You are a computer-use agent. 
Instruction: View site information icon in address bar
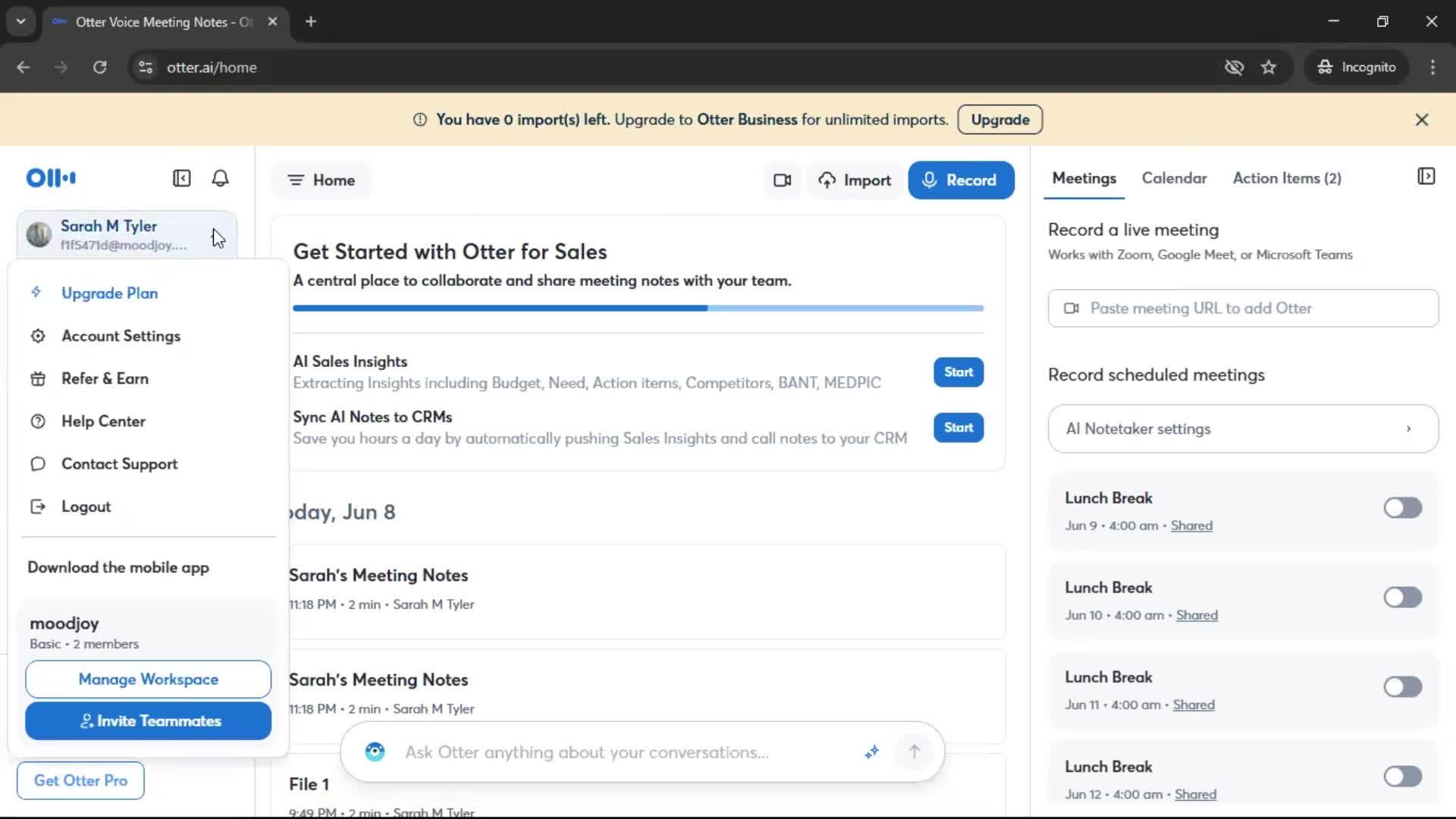tap(146, 67)
